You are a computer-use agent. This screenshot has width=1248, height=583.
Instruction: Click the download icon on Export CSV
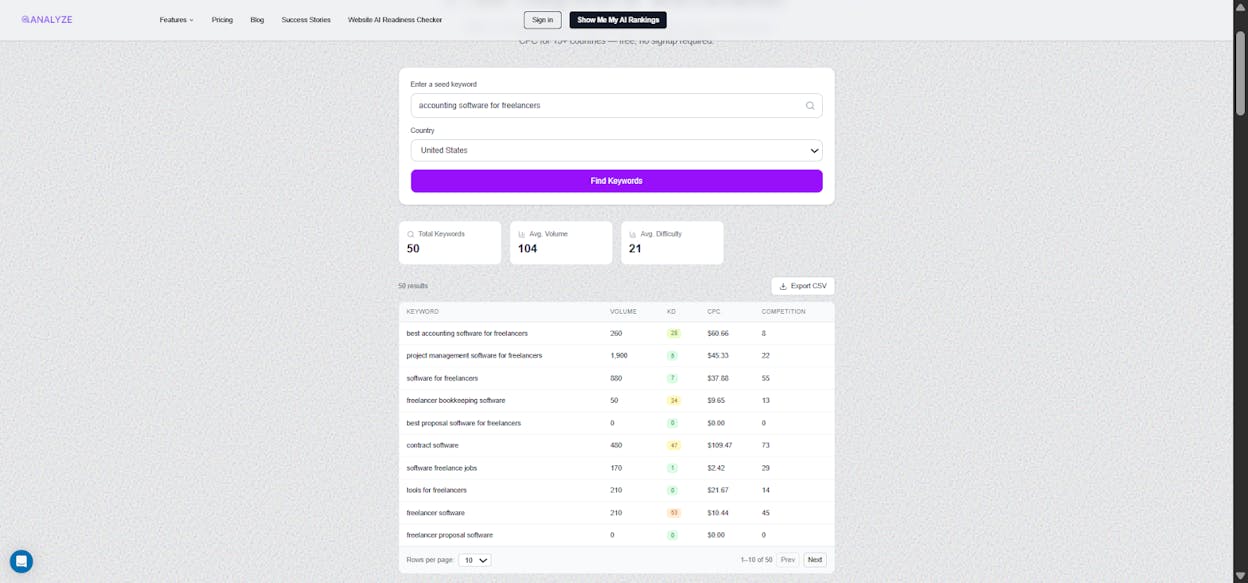tap(783, 286)
